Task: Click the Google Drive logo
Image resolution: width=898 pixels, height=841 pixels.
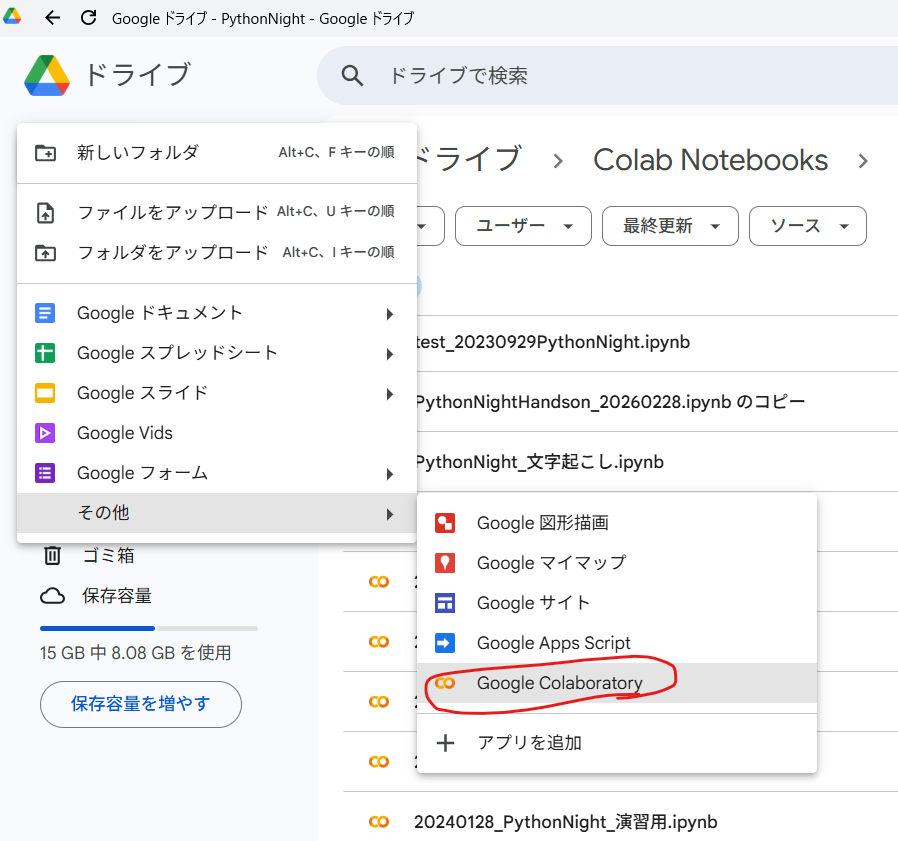Action: (x=47, y=75)
